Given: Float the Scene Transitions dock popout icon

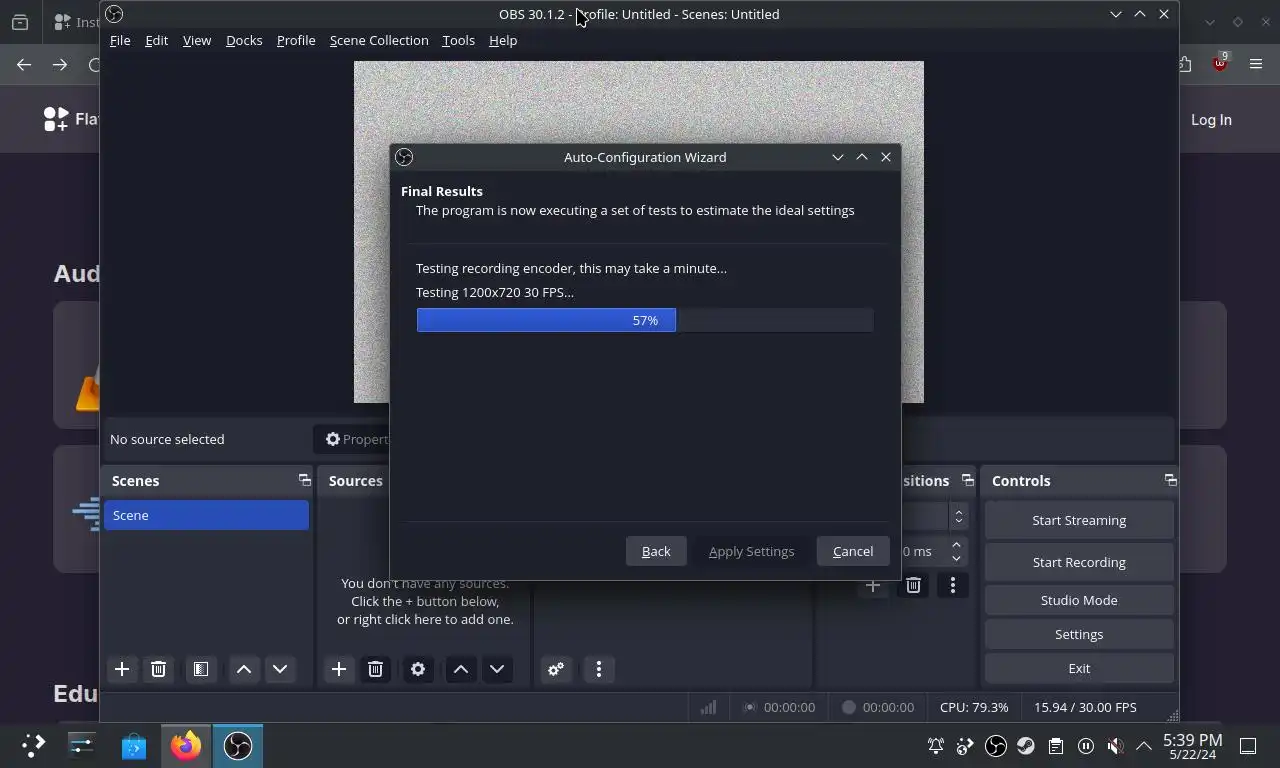Looking at the screenshot, I should (x=967, y=480).
